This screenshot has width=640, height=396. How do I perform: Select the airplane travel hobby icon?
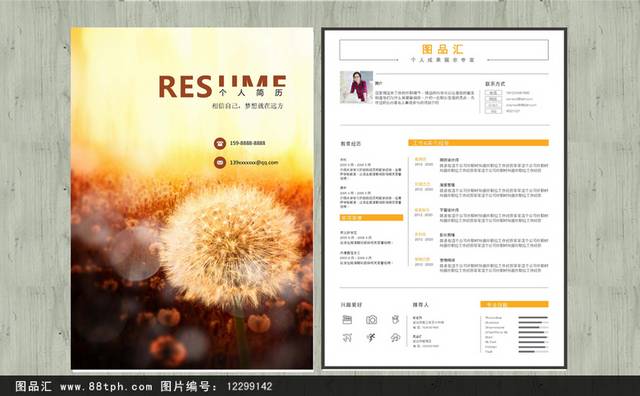[347, 338]
